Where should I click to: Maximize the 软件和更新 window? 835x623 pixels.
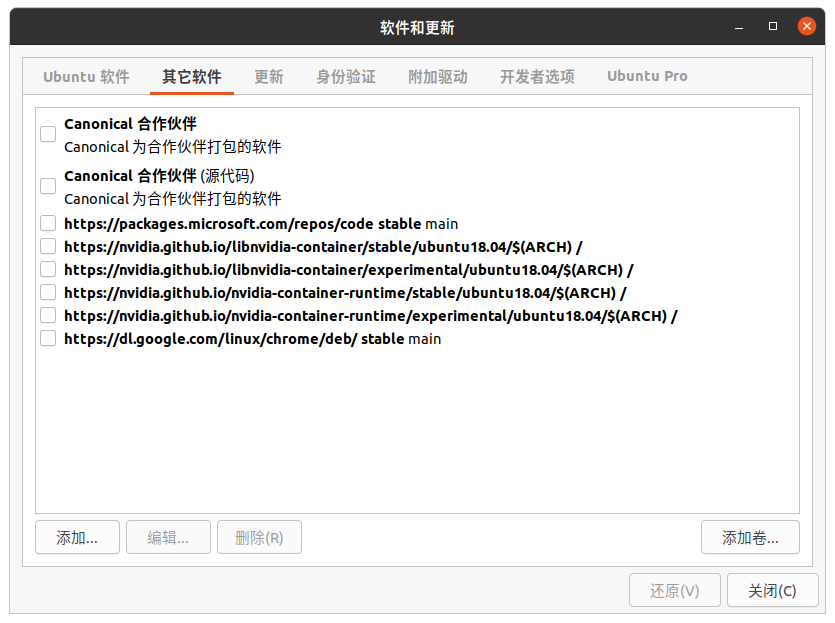point(772,27)
